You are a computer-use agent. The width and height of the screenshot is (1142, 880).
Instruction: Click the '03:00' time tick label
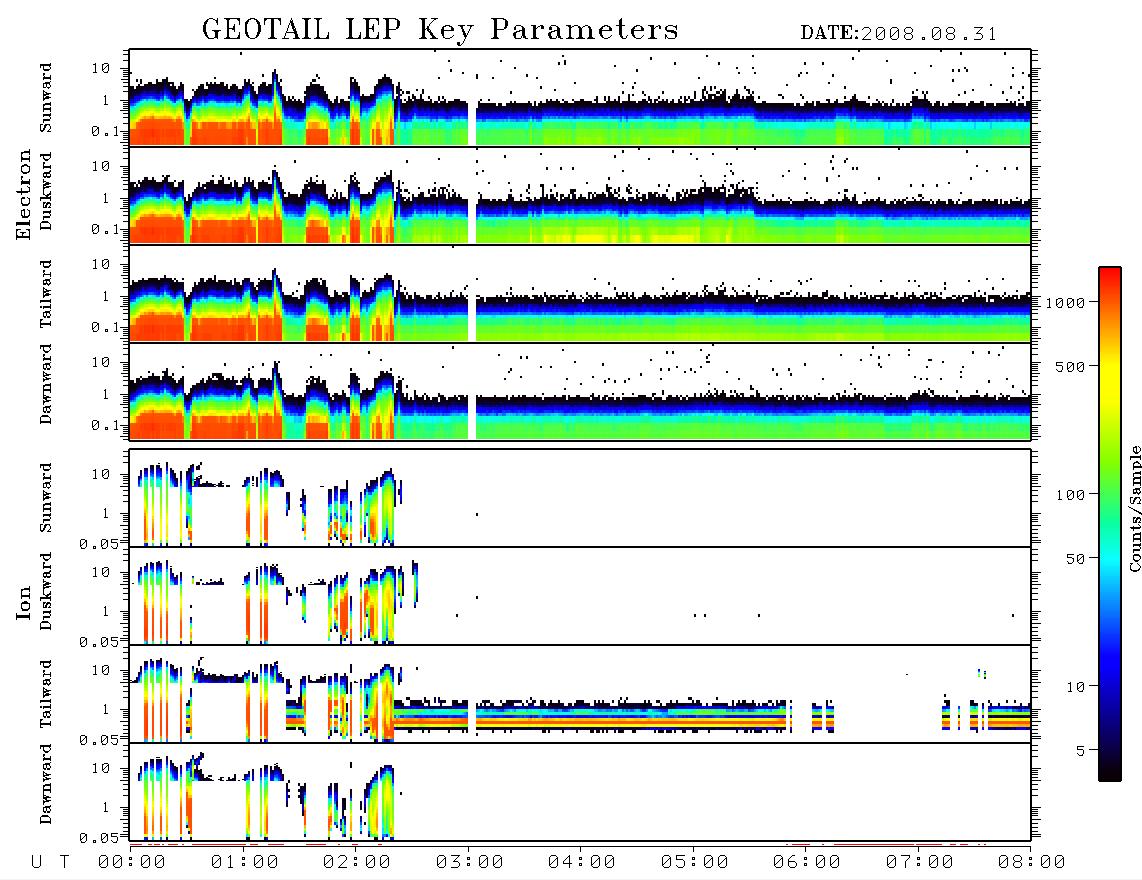pos(470,863)
